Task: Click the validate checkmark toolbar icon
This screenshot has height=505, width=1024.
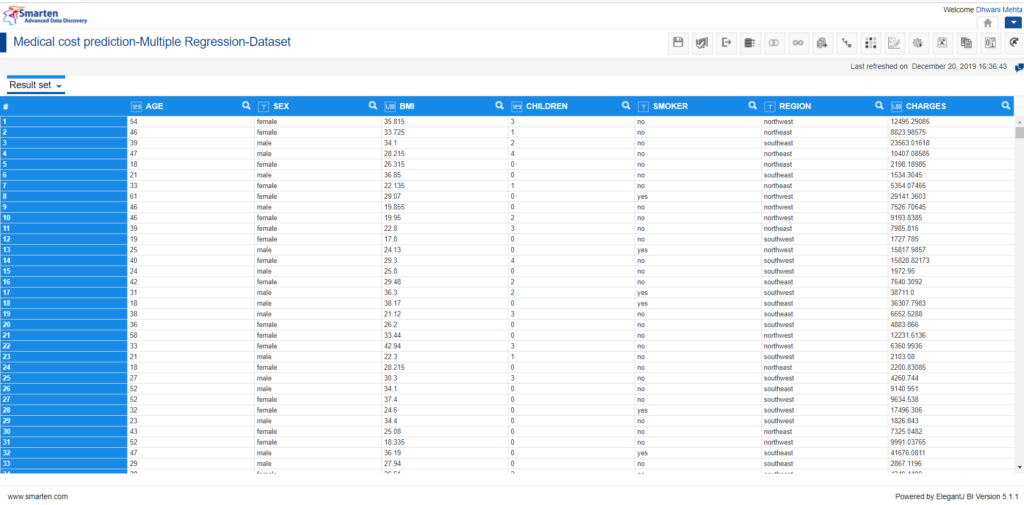Action: click(x=702, y=42)
